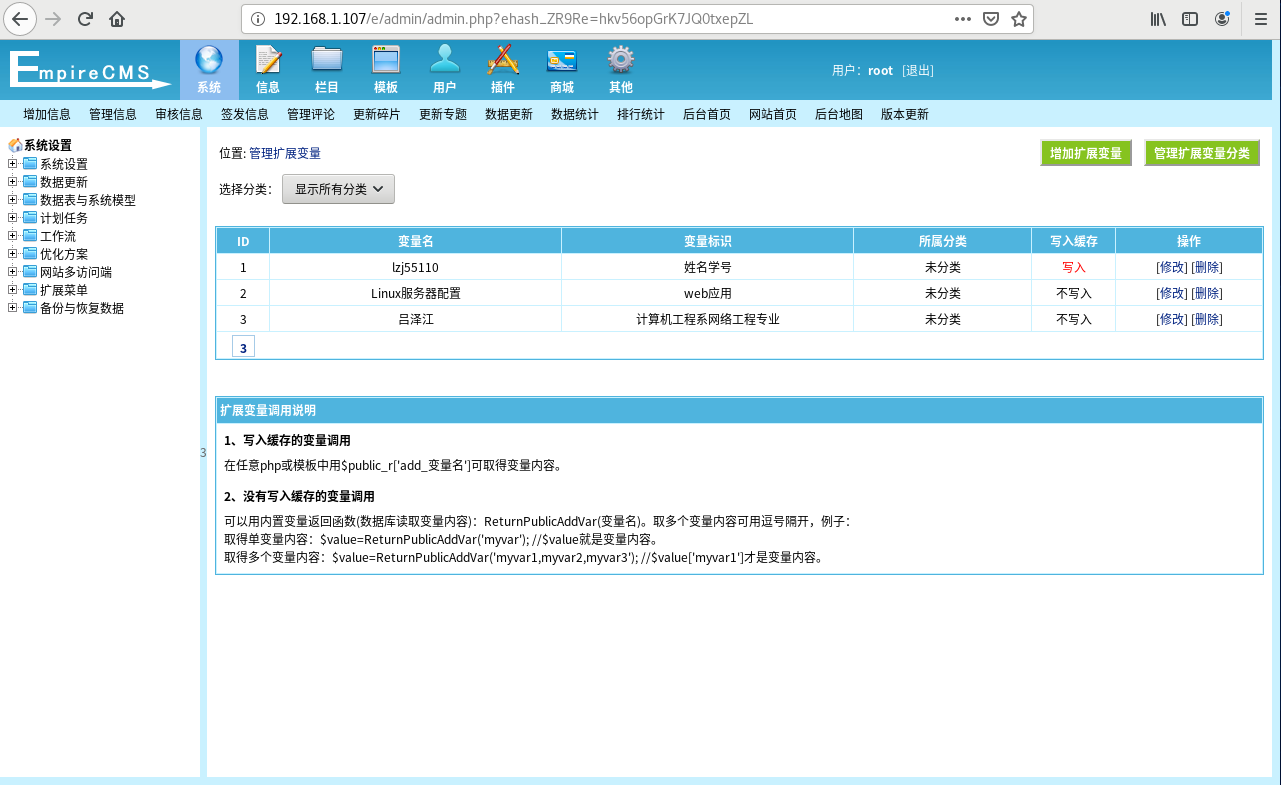Click 增加扩展变量 button
The width and height of the screenshot is (1281, 785).
(x=1086, y=153)
